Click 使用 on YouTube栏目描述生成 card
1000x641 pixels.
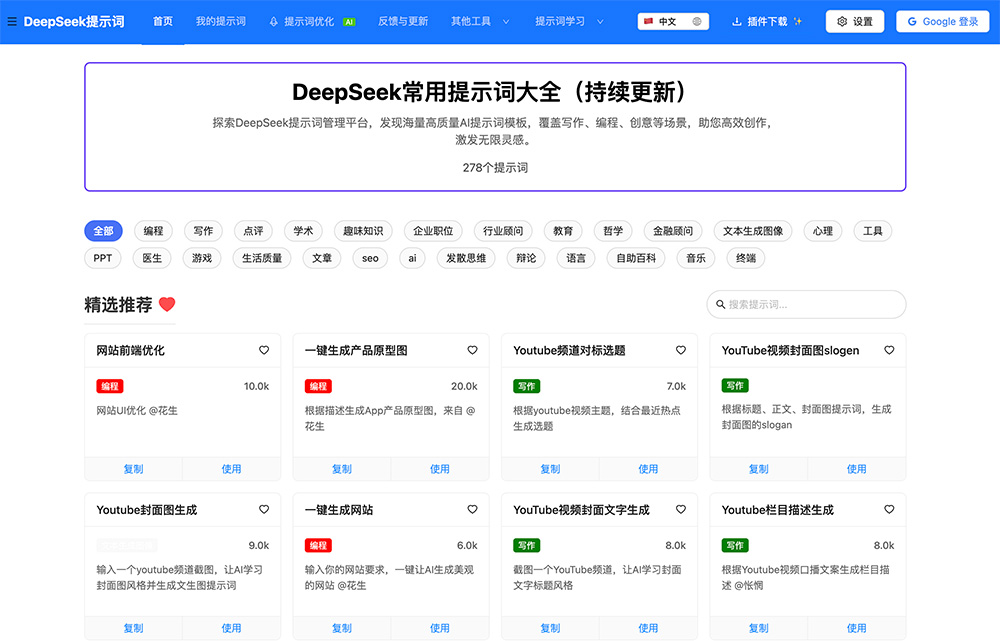coord(857,628)
